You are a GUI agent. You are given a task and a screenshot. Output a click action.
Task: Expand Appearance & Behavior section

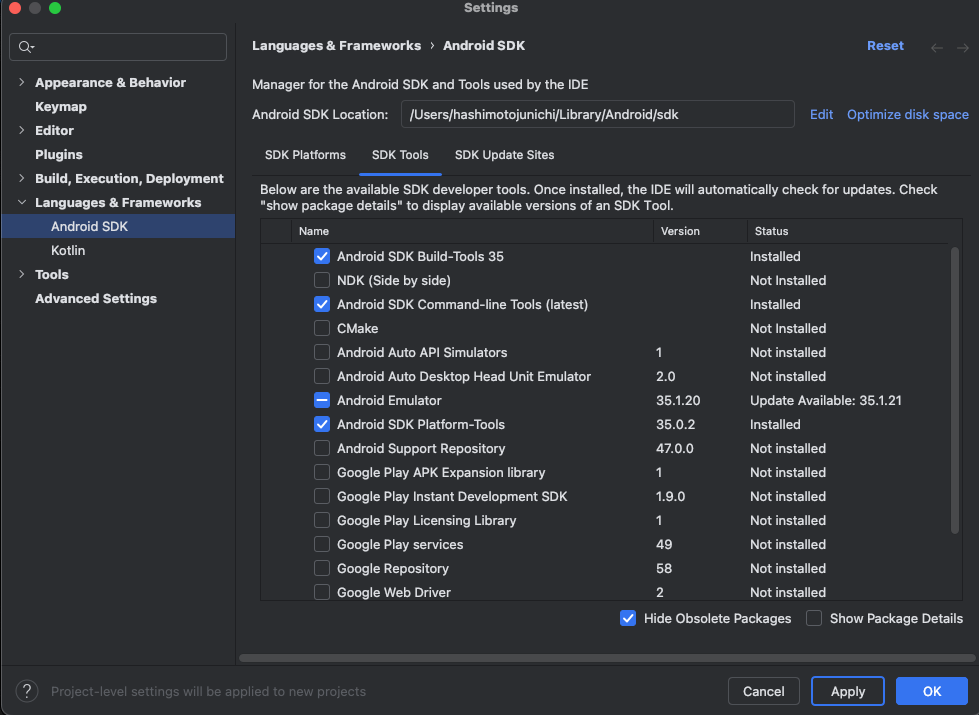click(x=22, y=82)
